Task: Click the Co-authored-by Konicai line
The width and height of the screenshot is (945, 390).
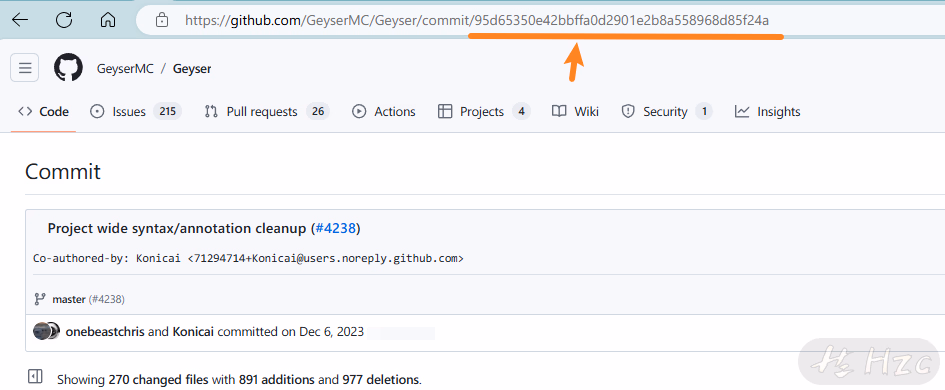Action: point(248,259)
